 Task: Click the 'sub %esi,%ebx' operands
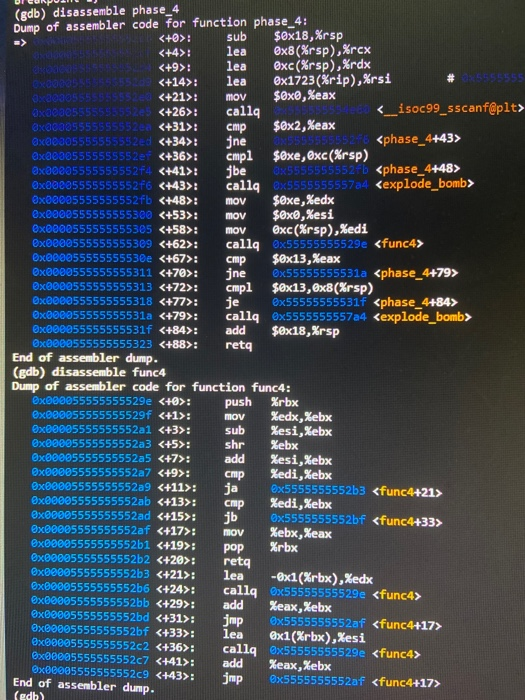(x=301, y=431)
